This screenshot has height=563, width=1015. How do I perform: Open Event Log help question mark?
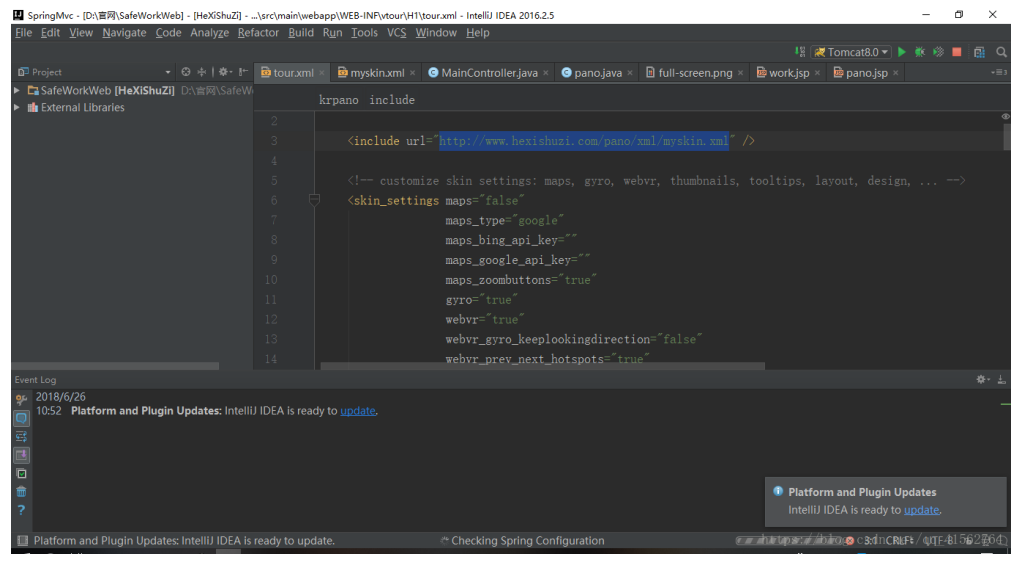point(21,510)
